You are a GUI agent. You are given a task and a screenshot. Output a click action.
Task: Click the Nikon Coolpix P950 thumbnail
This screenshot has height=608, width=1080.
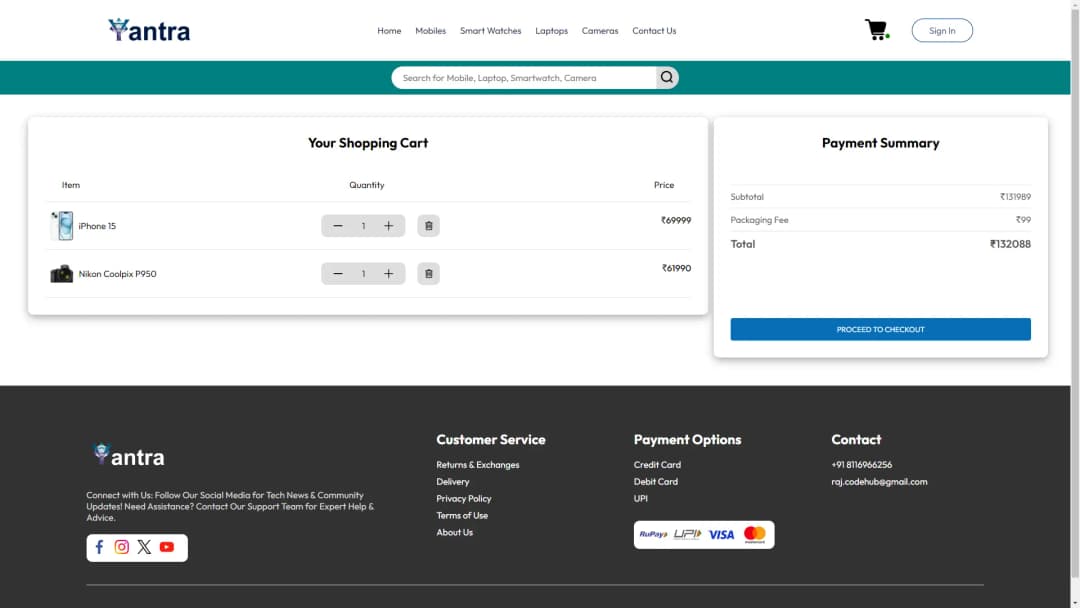[61, 274]
